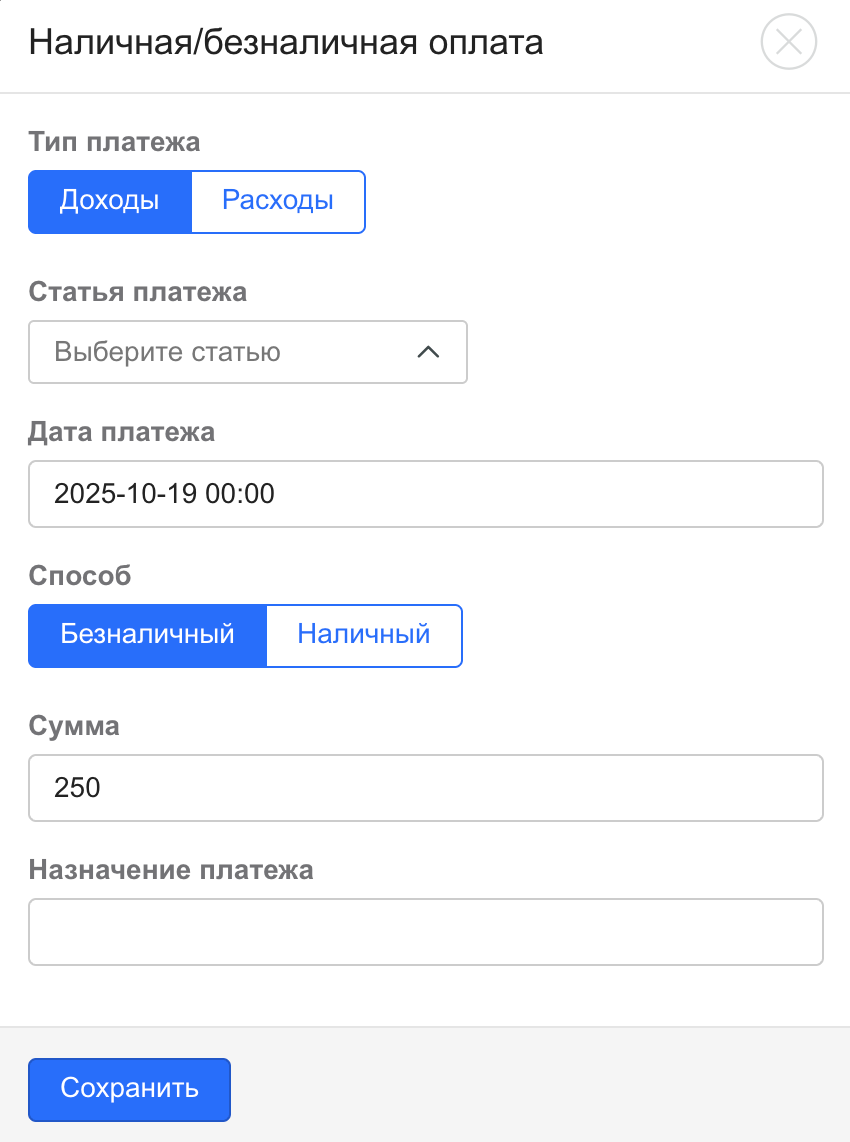This screenshot has height=1142, width=850.
Task: Click the 'Назначение платежа' label
Action: click(171, 870)
